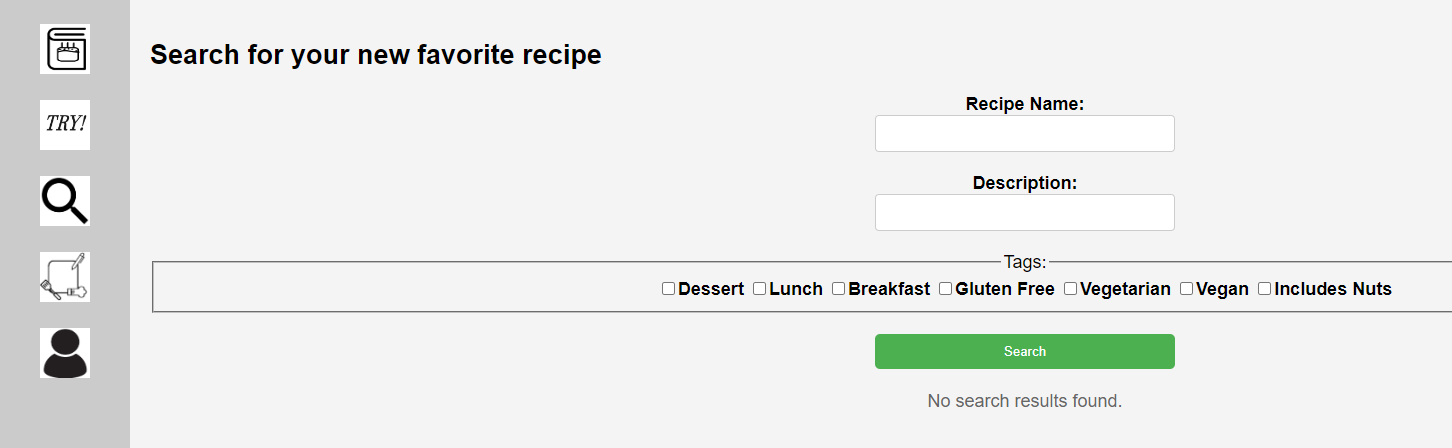Open the user profile silhouette icon
The image size is (1452, 448).
pos(65,353)
